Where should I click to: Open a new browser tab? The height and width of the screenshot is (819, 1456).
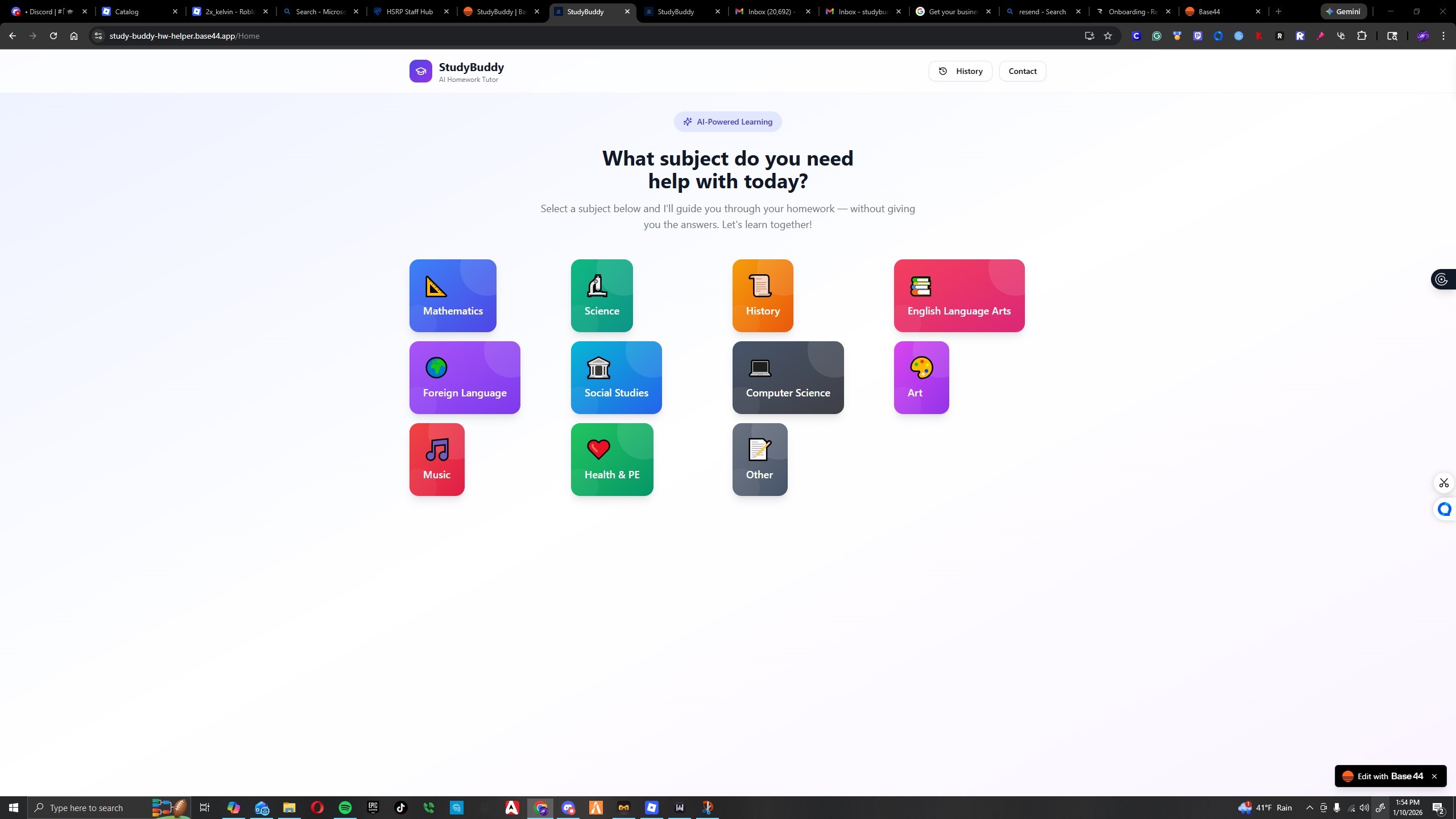pyautogui.click(x=1279, y=11)
